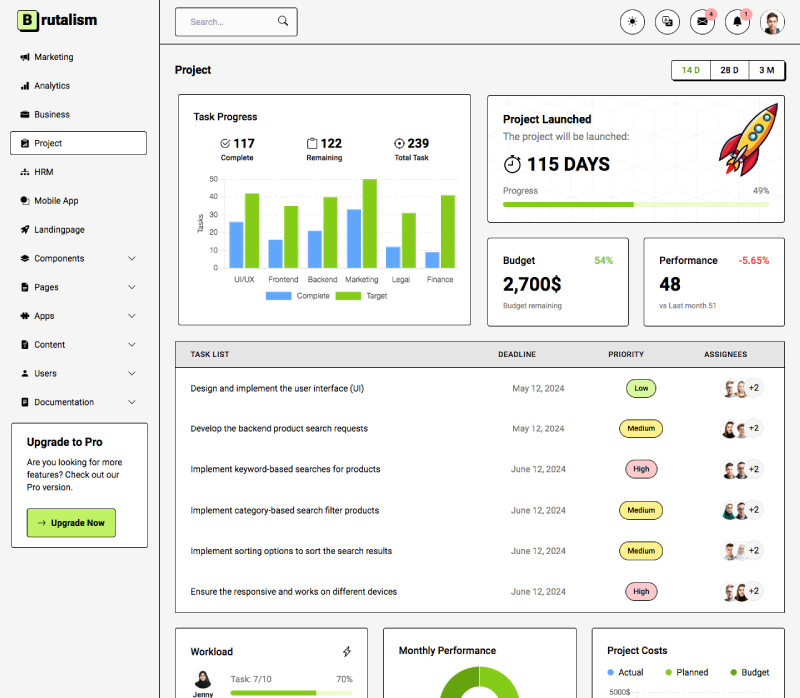Switch to the 28 D time range
The image size is (800, 698).
click(x=729, y=70)
